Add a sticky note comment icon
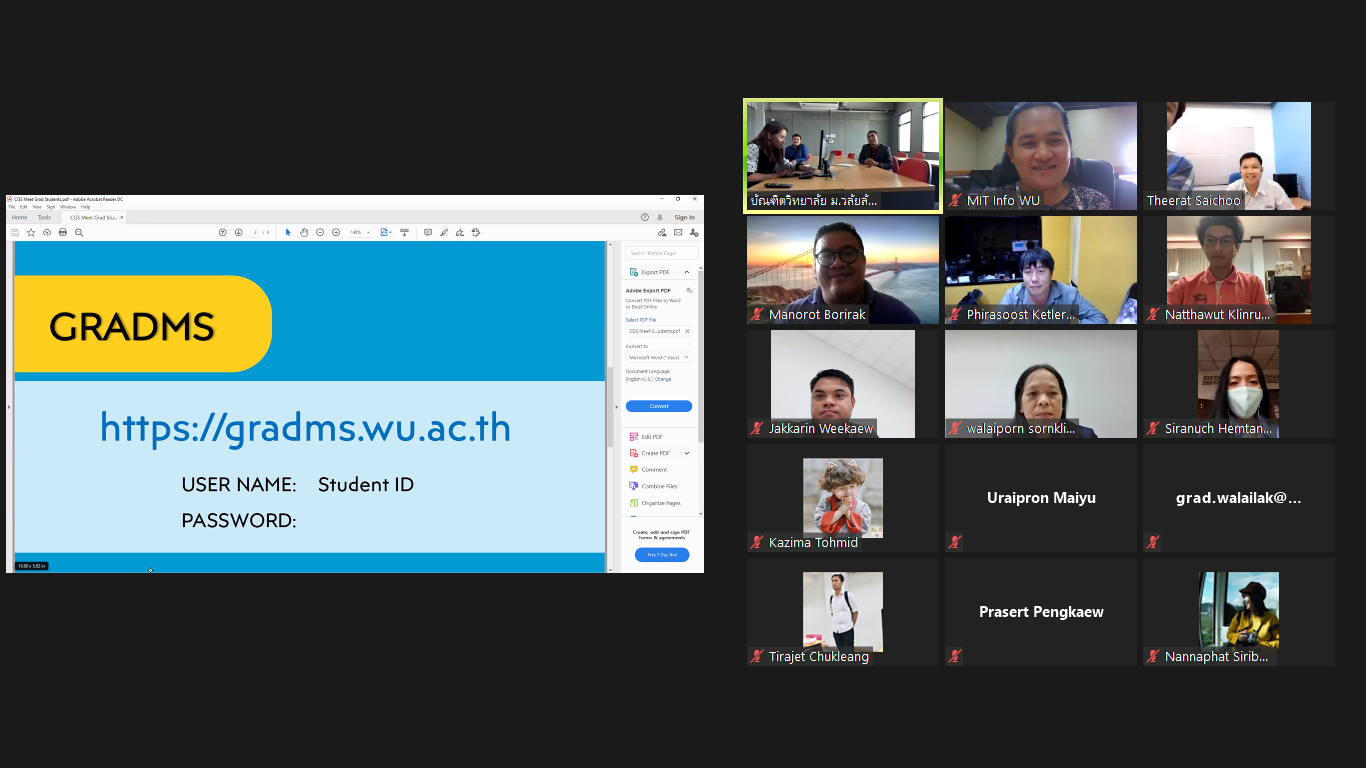Viewport: 1366px width, 768px height. click(428, 232)
